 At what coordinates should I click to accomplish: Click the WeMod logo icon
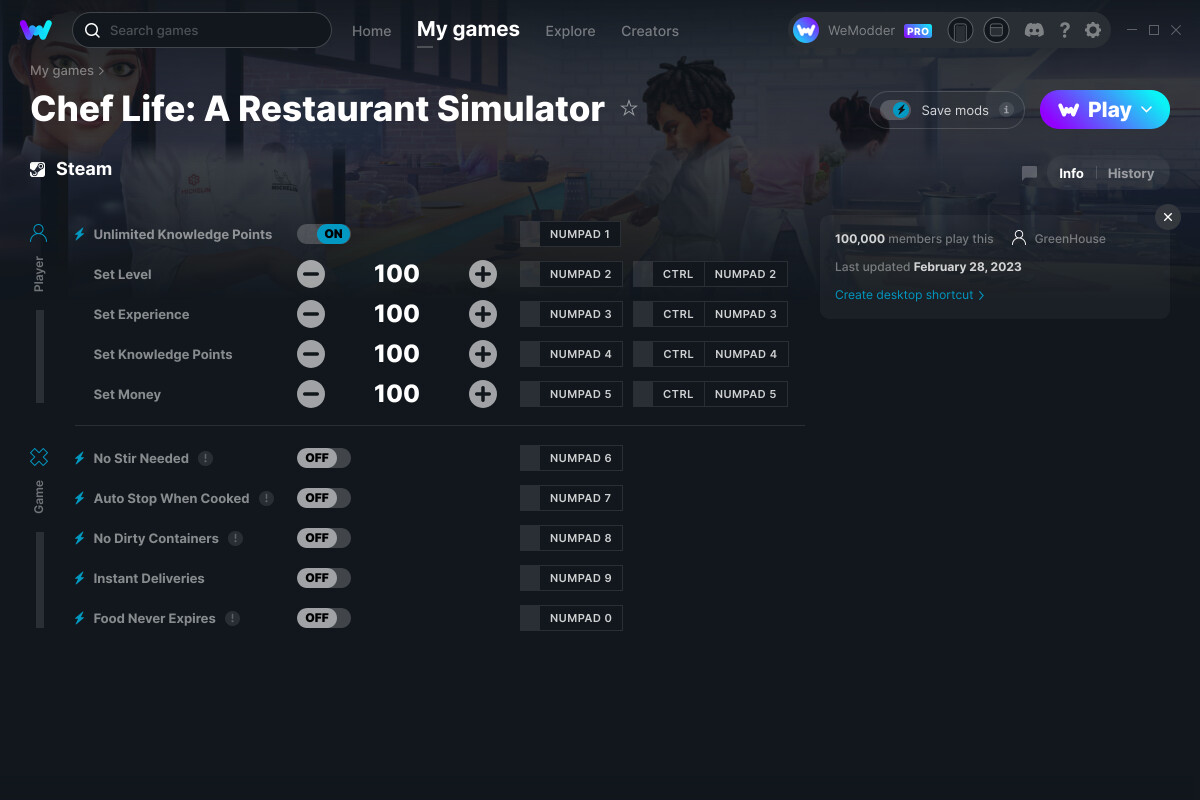pyautogui.click(x=36, y=30)
